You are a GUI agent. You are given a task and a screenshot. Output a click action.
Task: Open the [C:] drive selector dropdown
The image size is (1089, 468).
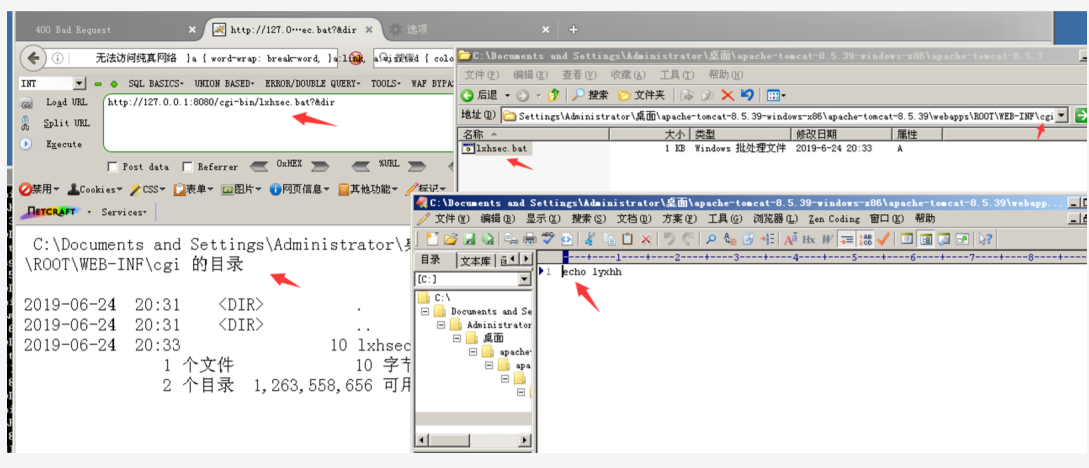524,279
